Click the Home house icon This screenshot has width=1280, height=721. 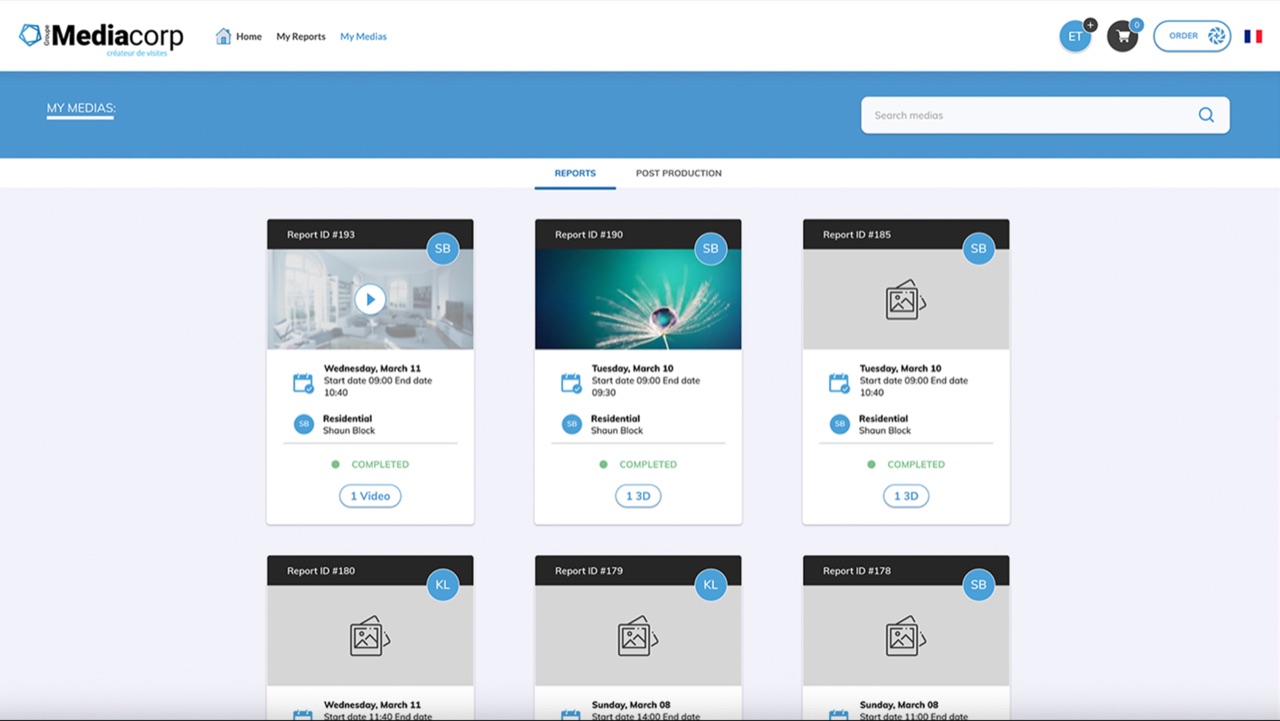(223, 36)
